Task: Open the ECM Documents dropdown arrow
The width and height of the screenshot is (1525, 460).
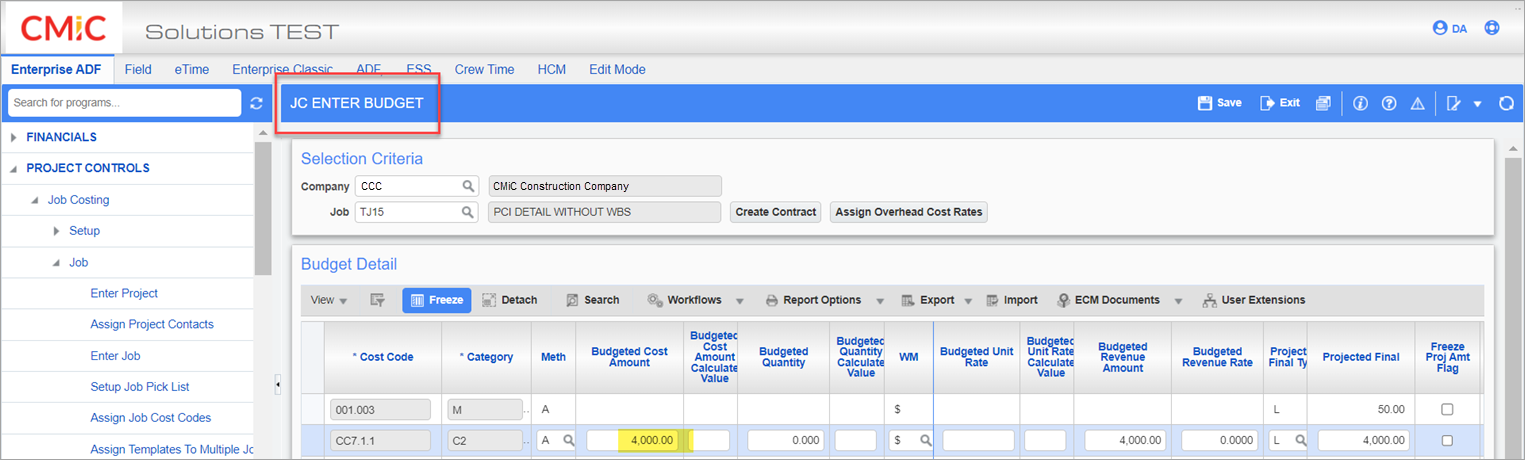Action: click(1178, 301)
